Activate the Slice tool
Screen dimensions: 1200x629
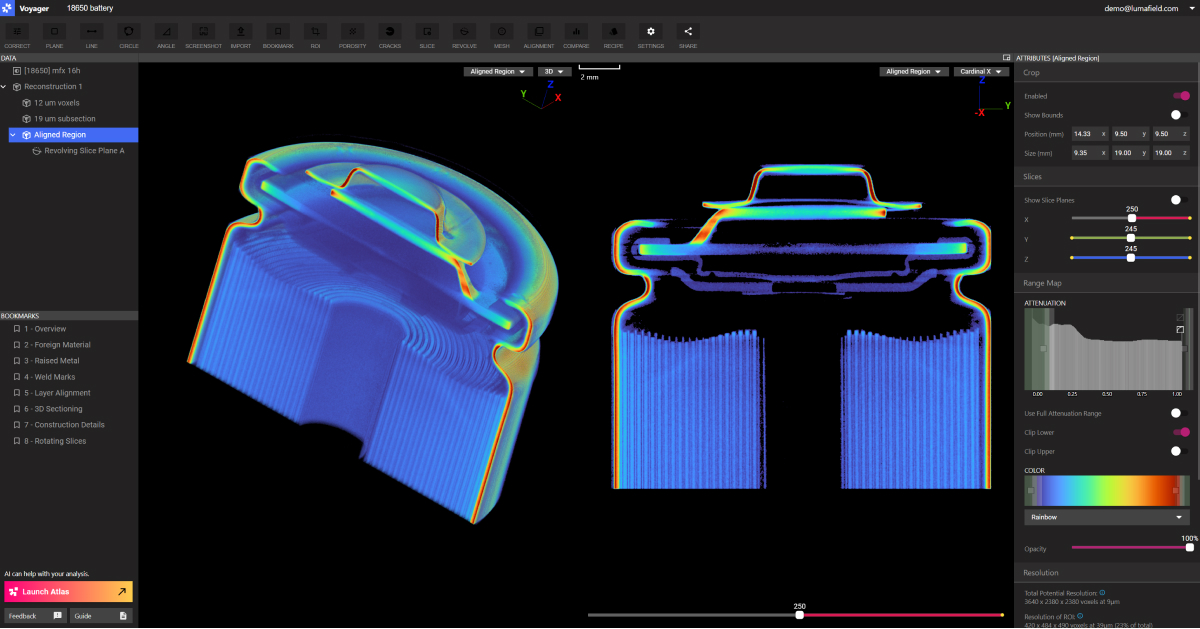[x=427, y=35]
